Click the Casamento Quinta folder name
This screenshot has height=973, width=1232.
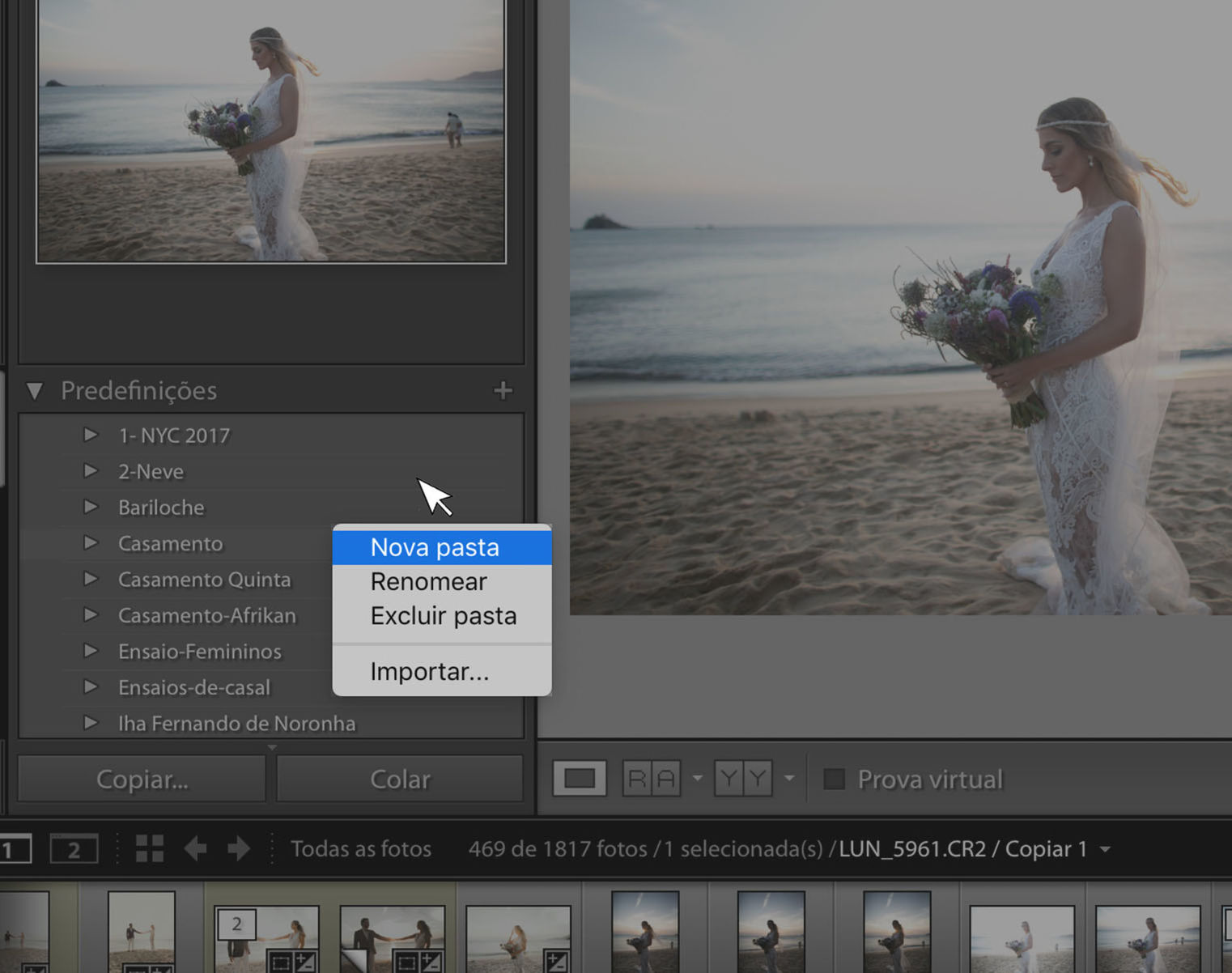pos(204,580)
